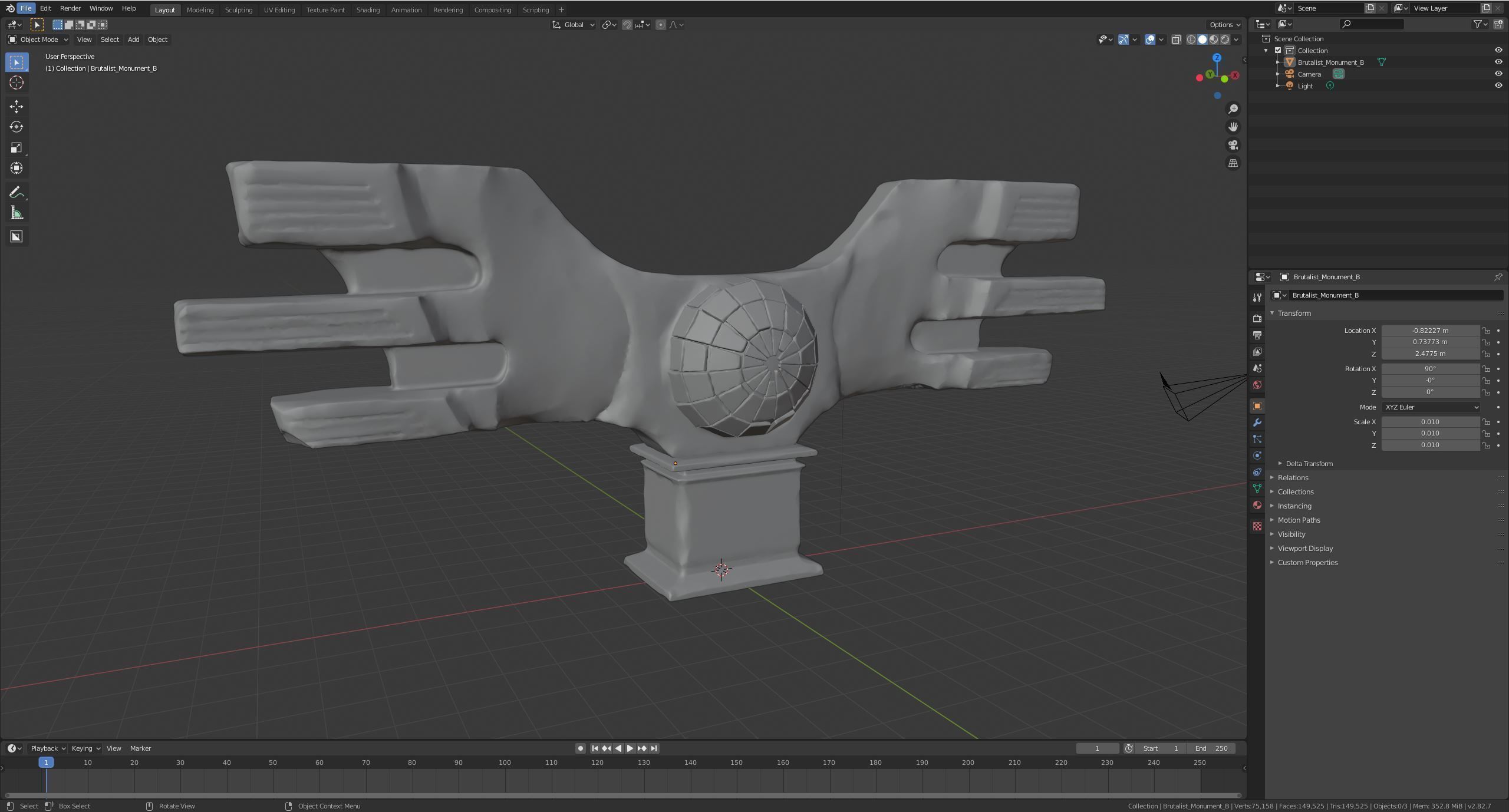Select the Rotate tool
This screenshot has height=812, width=1509.
point(17,127)
